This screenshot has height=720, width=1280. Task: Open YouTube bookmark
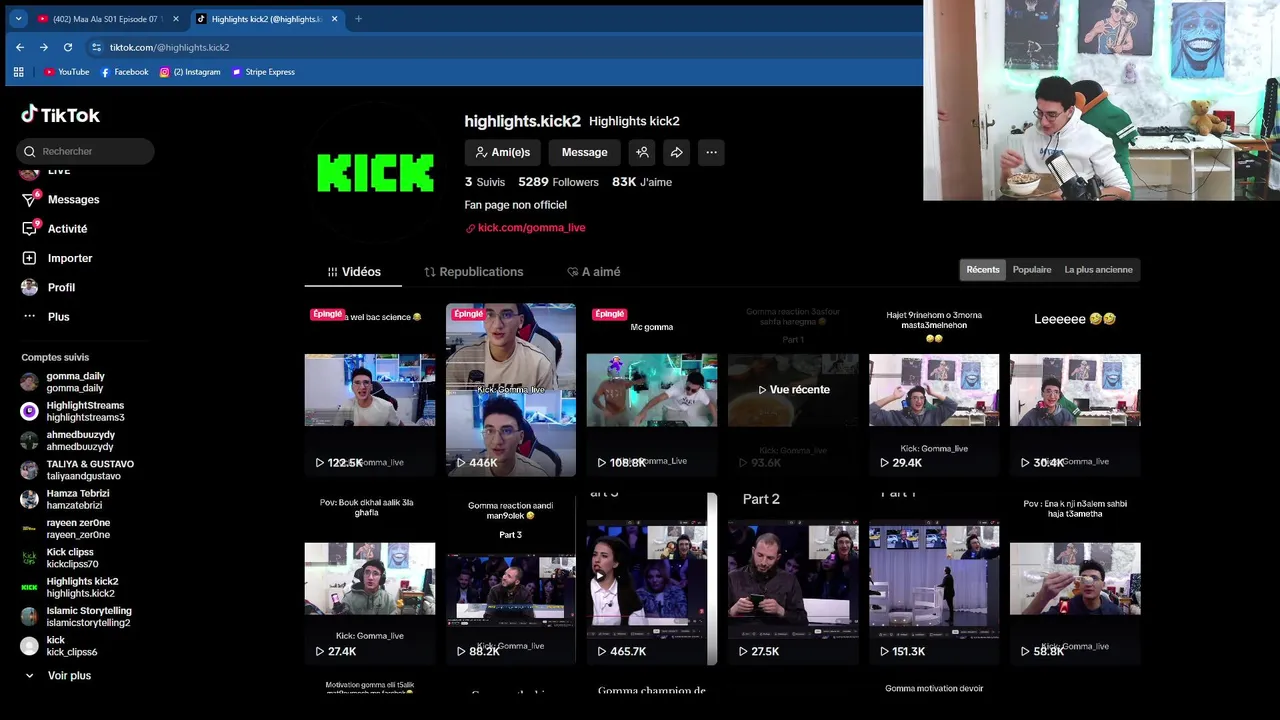coord(66,72)
